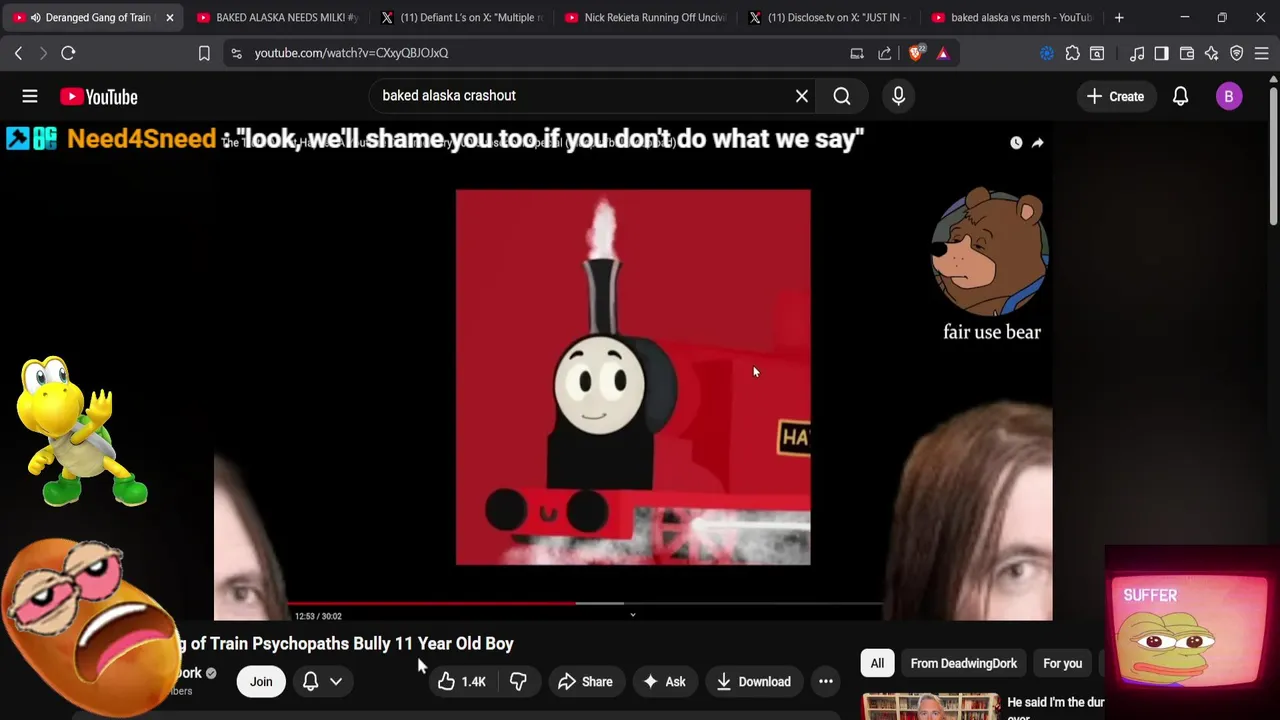Open Brave Rewards triangle icon

pos(942,53)
